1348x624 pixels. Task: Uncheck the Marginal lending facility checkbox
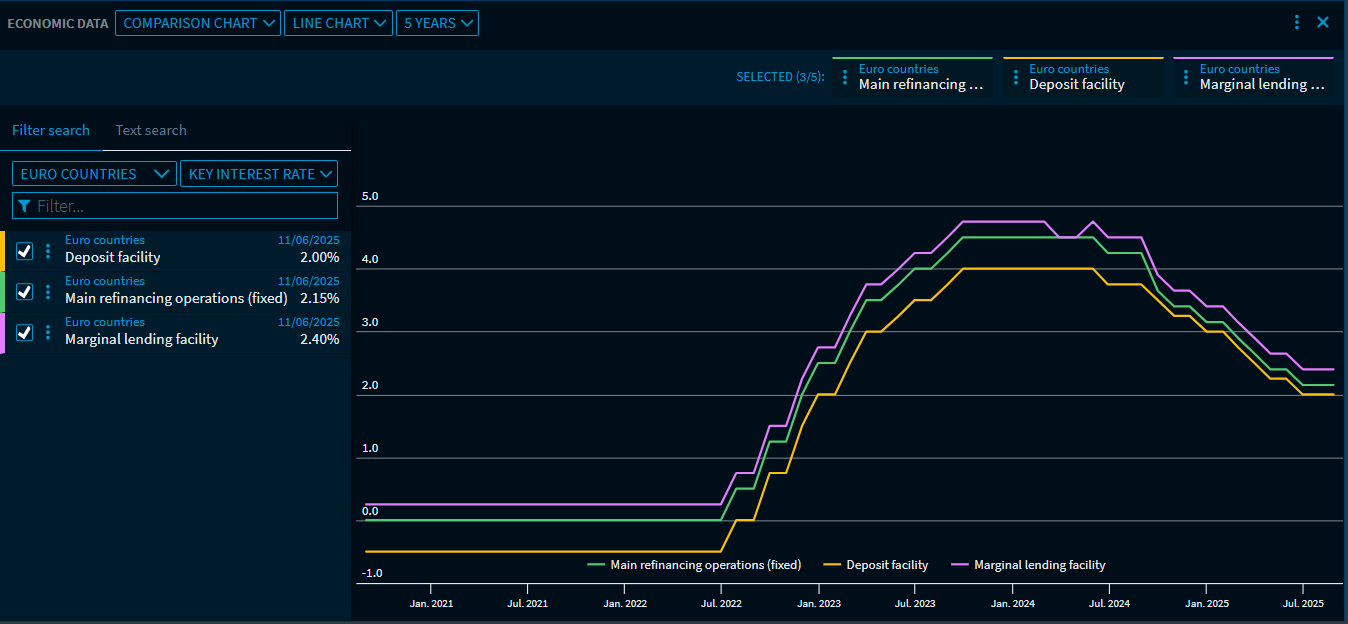point(24,332)
